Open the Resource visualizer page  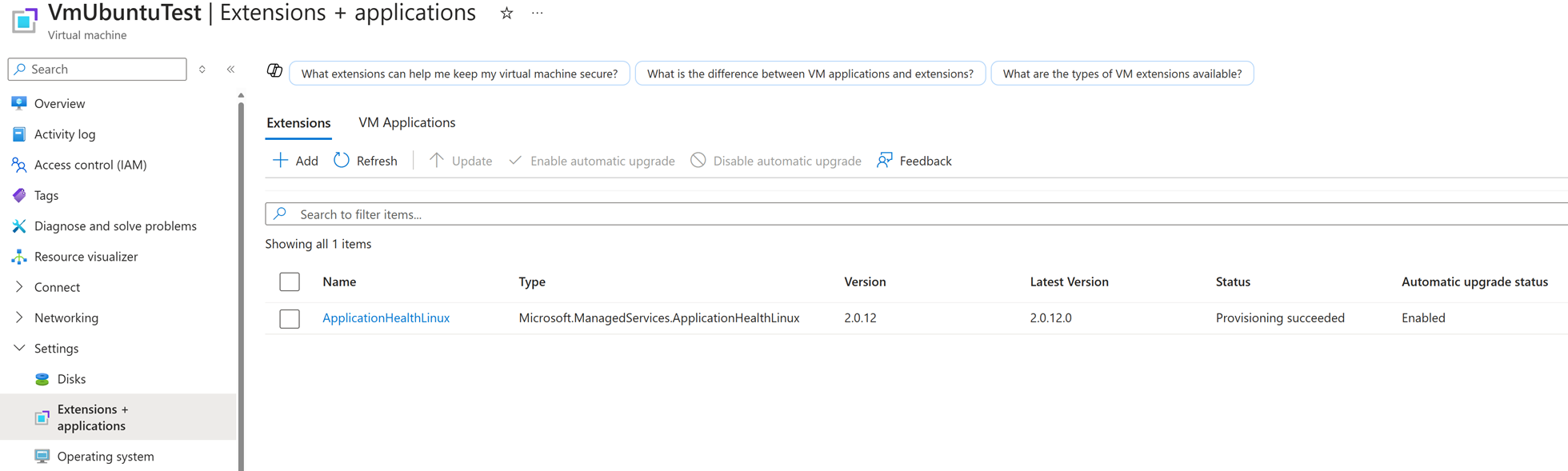[86, 257]
